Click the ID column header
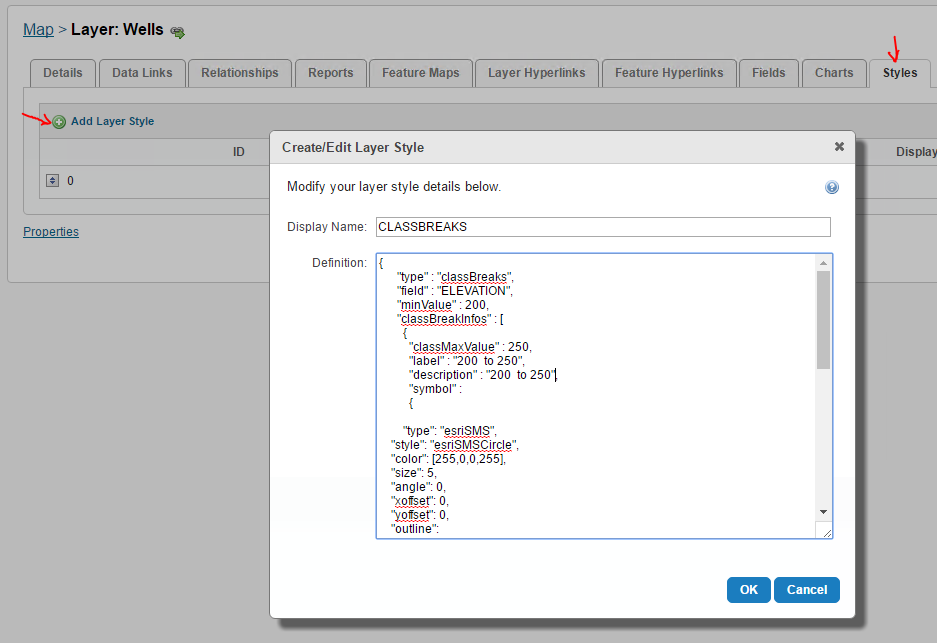The width and height of the screenshot is (937, 643). (x=238, y=152)
